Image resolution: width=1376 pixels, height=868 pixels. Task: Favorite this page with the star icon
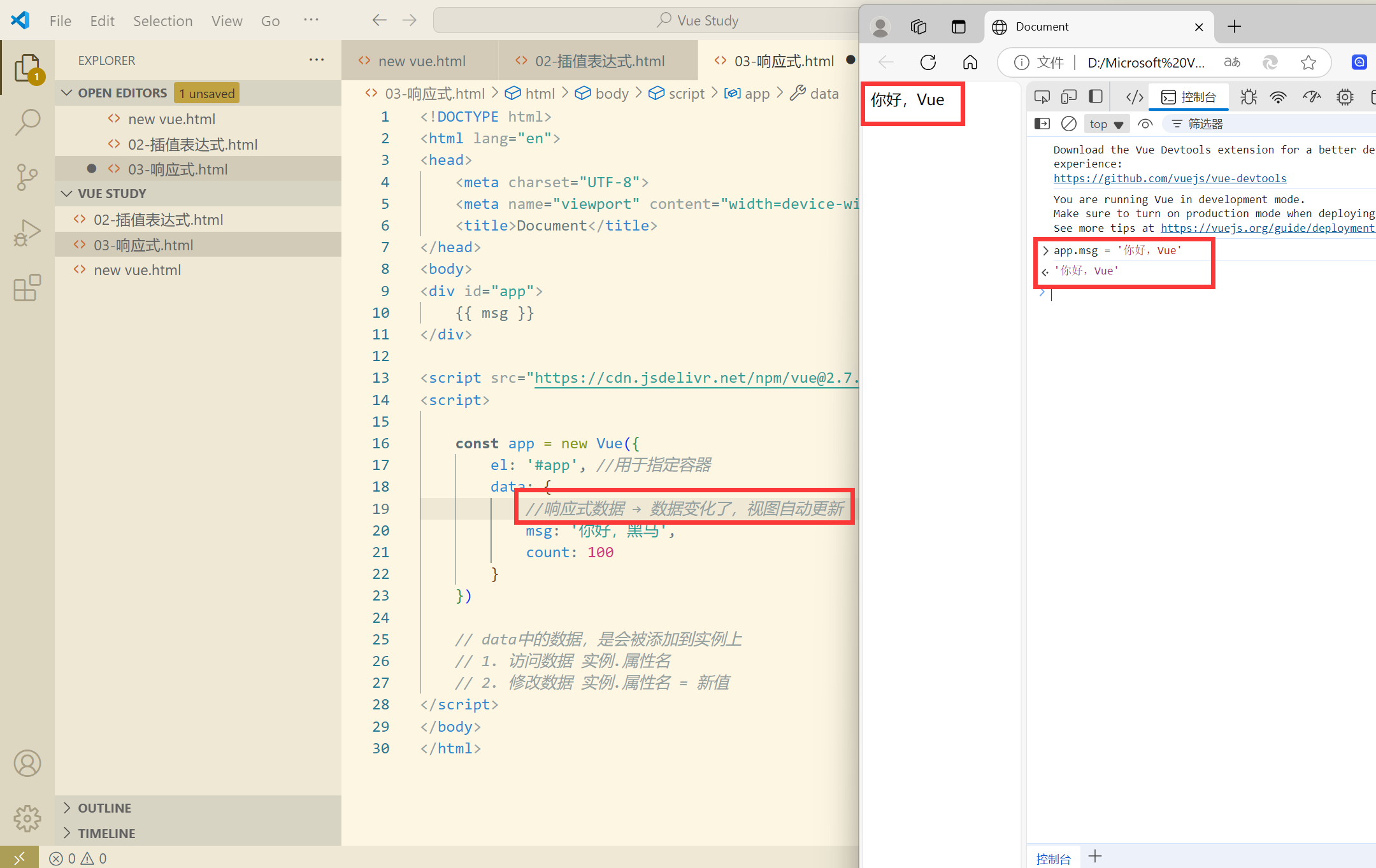point(1308,62)
